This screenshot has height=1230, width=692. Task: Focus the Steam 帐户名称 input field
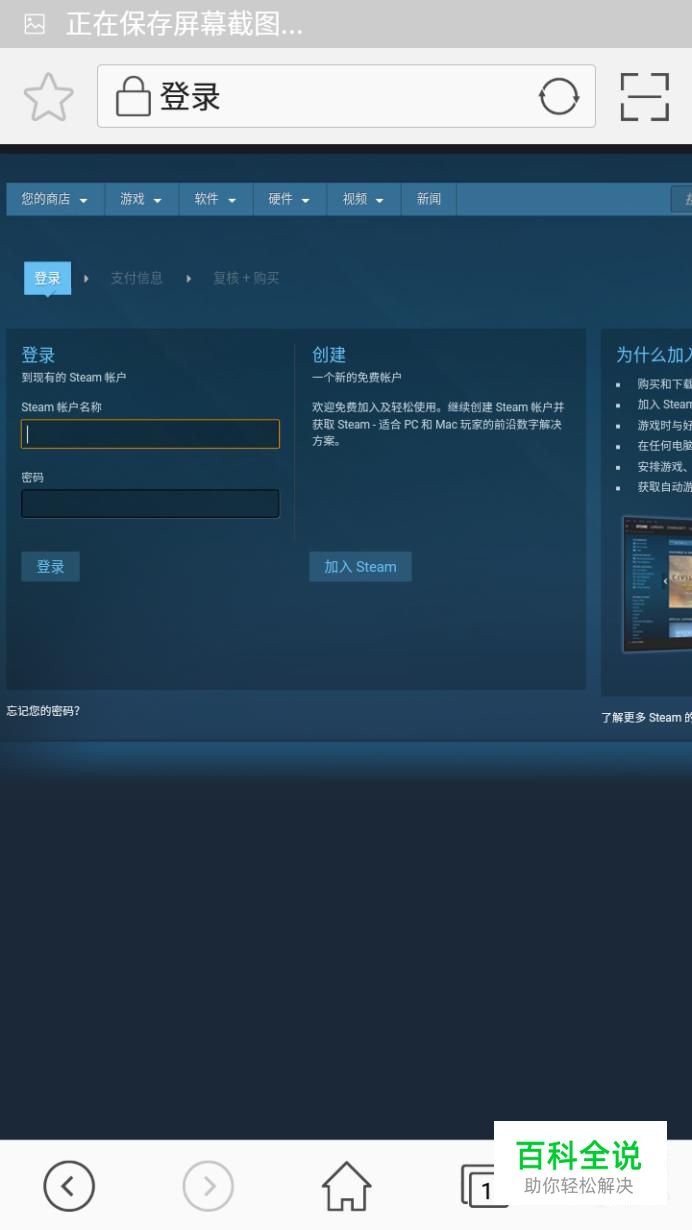tap(150, 434)
